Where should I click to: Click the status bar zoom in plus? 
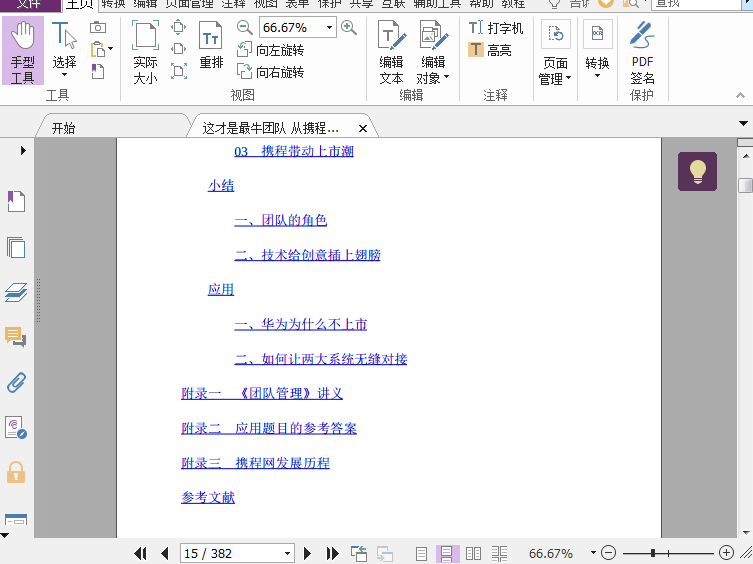(727, 553)
